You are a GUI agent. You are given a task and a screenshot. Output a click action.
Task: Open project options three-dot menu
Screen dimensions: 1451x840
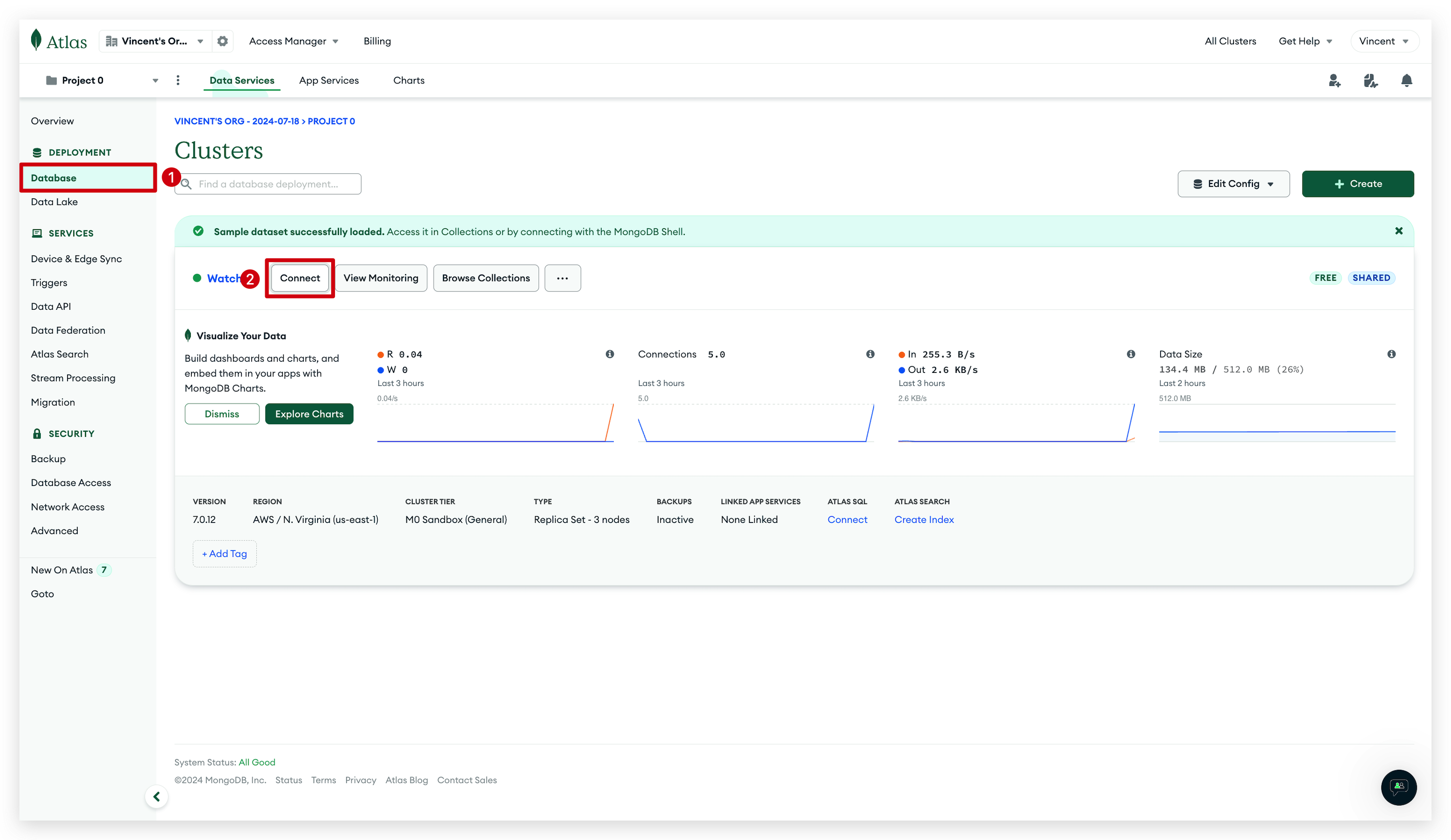click(x=178, y=80)
